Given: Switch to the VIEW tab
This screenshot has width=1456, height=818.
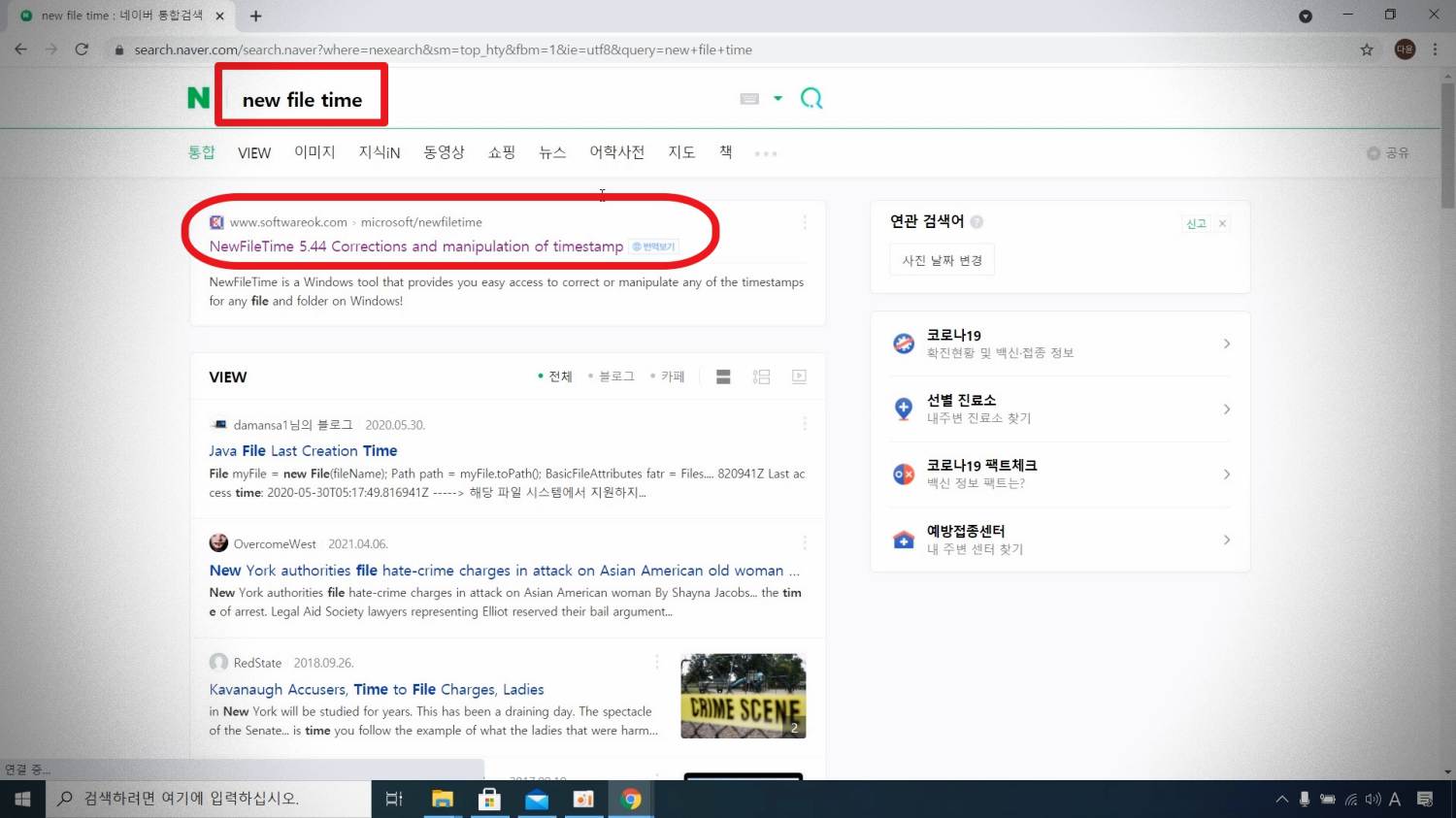Looking at the screenshot, I should [254, 153].
